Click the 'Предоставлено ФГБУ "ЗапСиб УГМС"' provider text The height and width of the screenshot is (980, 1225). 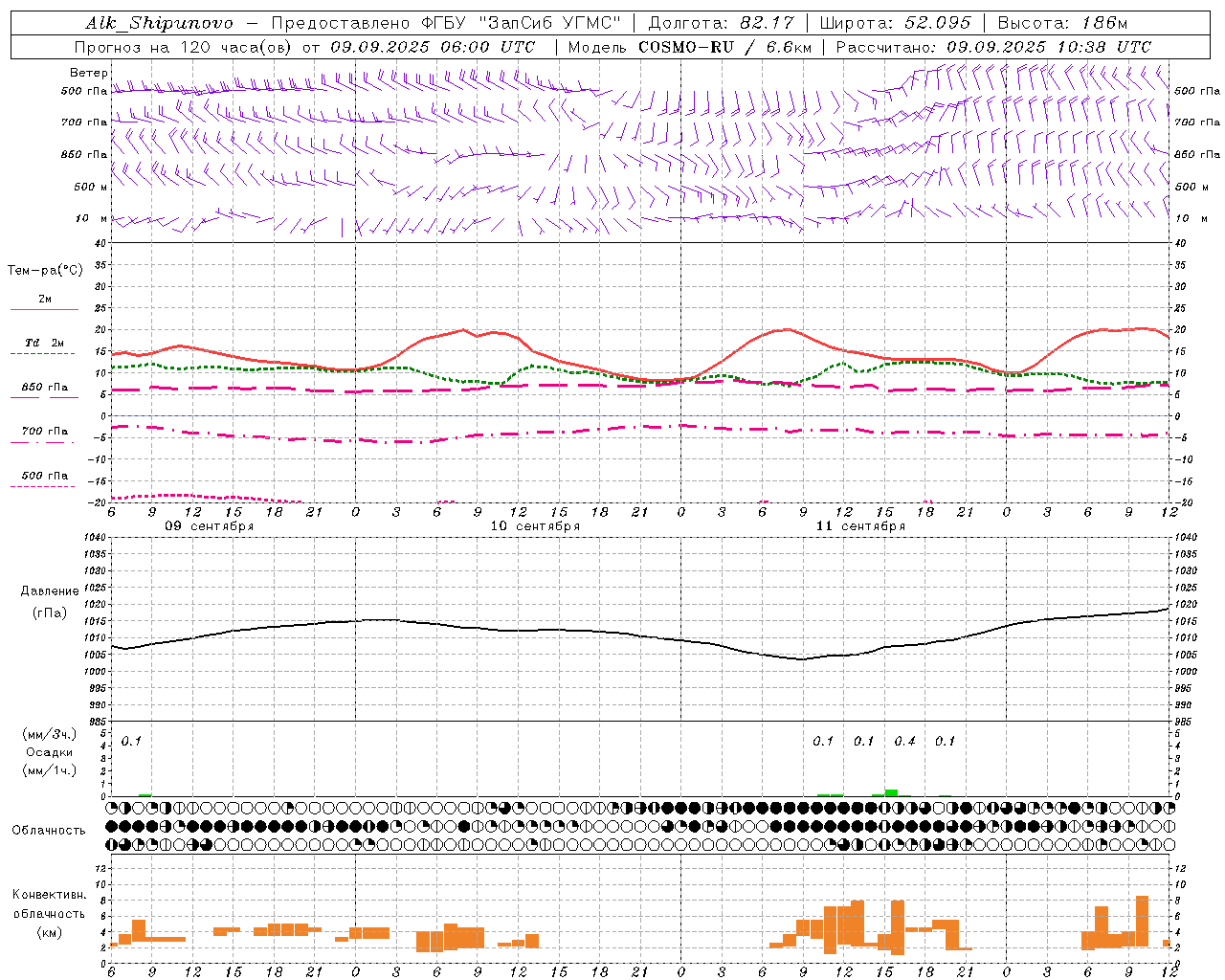click(x=447, y=23)
